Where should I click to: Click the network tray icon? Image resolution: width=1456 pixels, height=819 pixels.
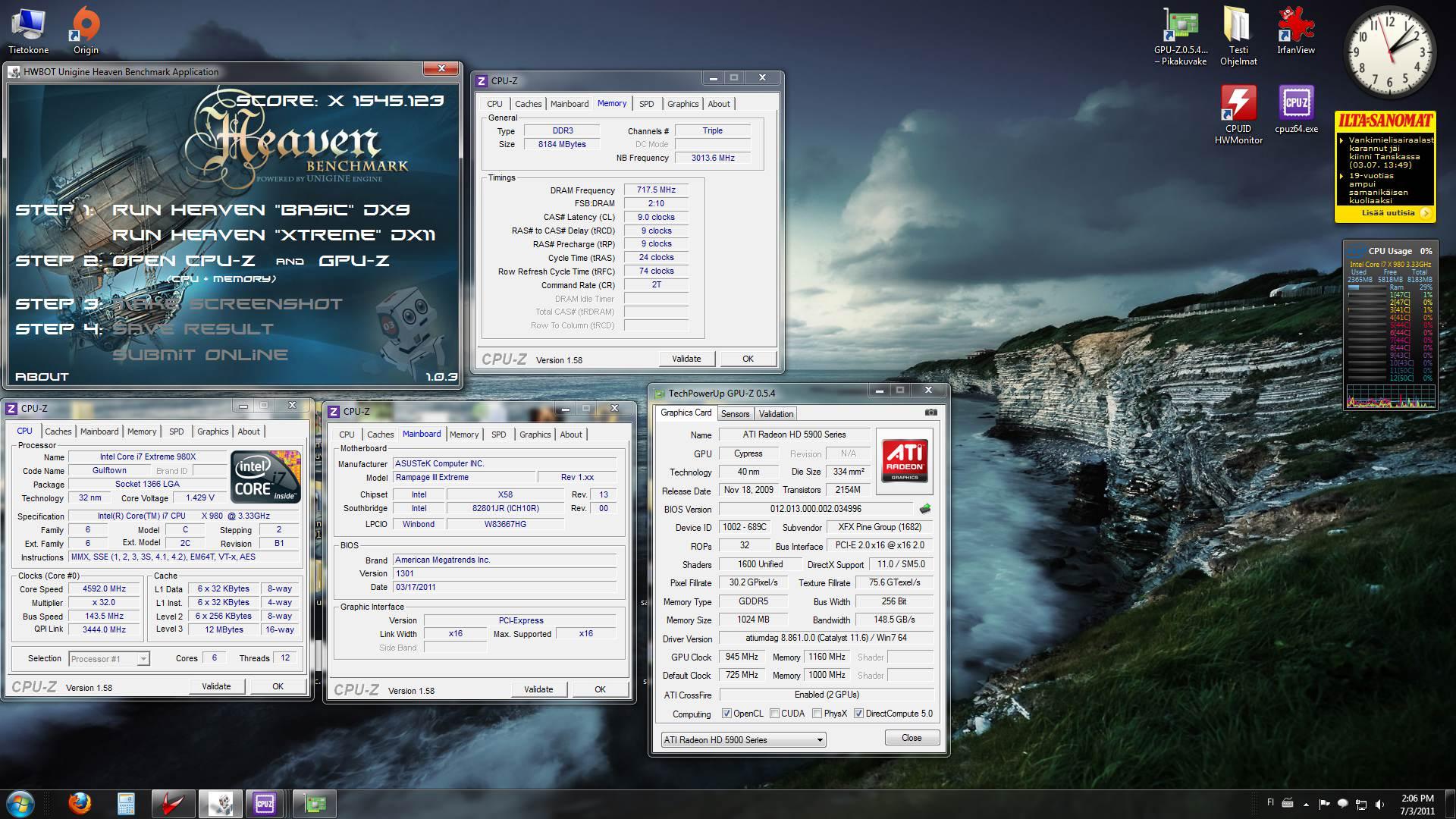click(x=1361, y=804)
